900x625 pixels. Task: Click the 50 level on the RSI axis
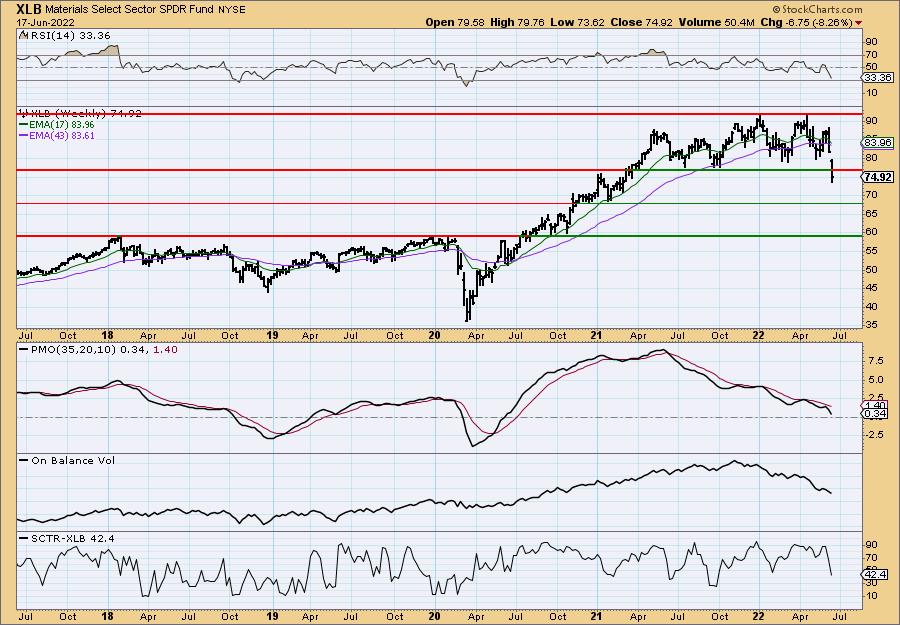click(x=871, y=67)
